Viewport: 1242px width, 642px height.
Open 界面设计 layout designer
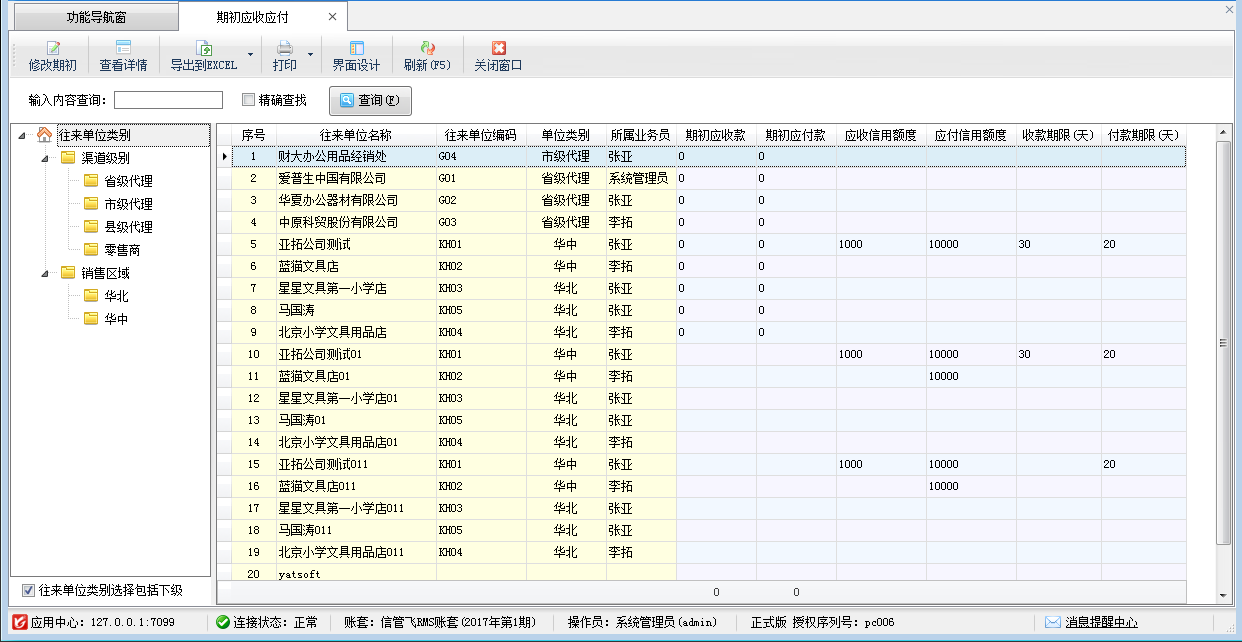pyautogui.click(x=356, y=48)
